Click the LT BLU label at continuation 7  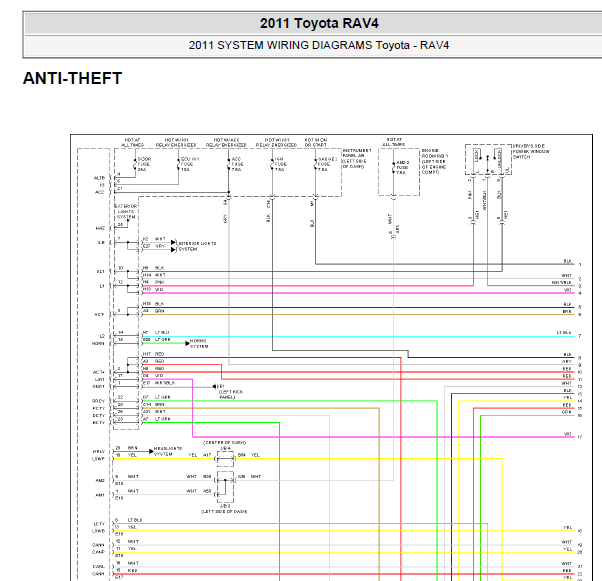[564, 333]
